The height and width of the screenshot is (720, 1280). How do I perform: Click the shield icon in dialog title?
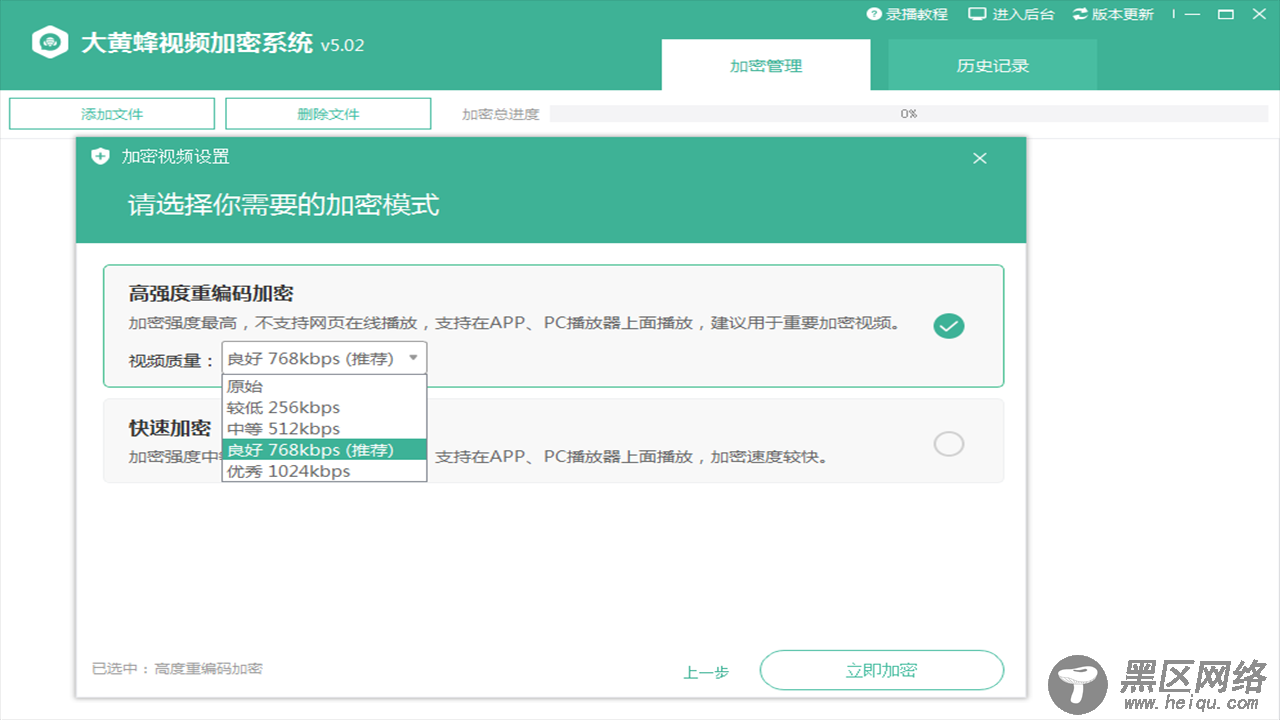100,156
